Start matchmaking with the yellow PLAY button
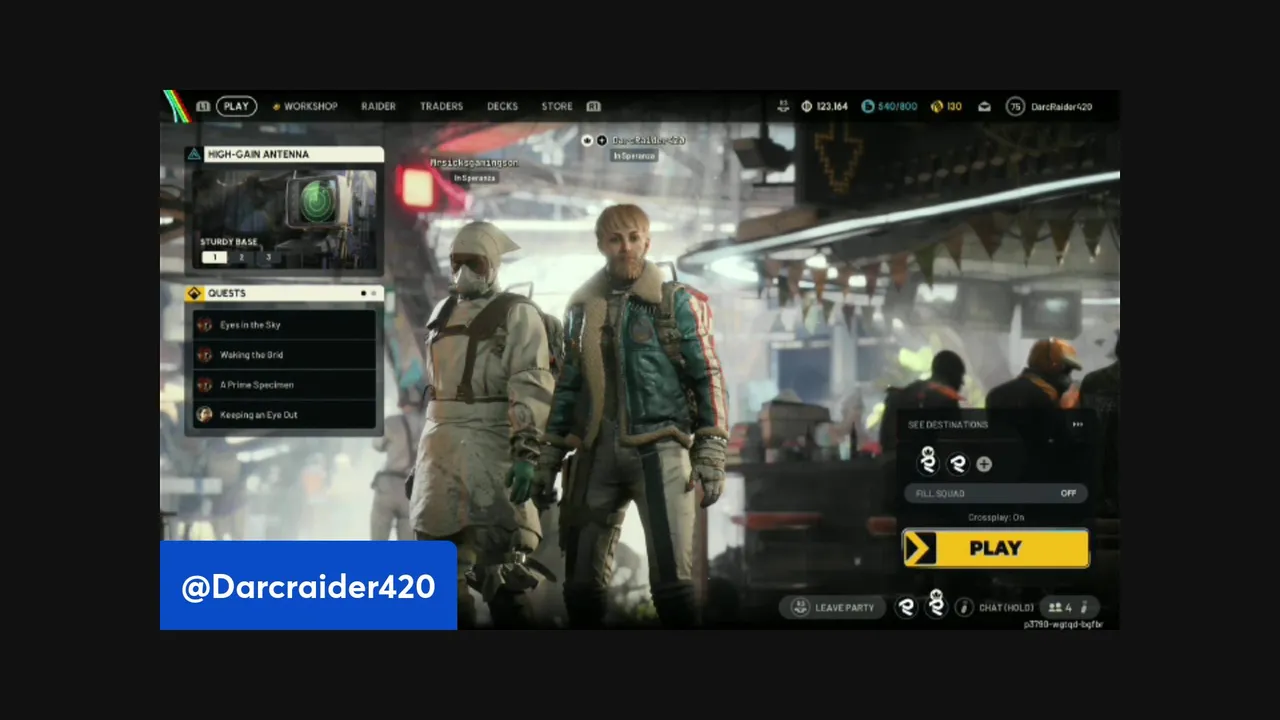Screen dimensions: 1280x720 (996, 548)
